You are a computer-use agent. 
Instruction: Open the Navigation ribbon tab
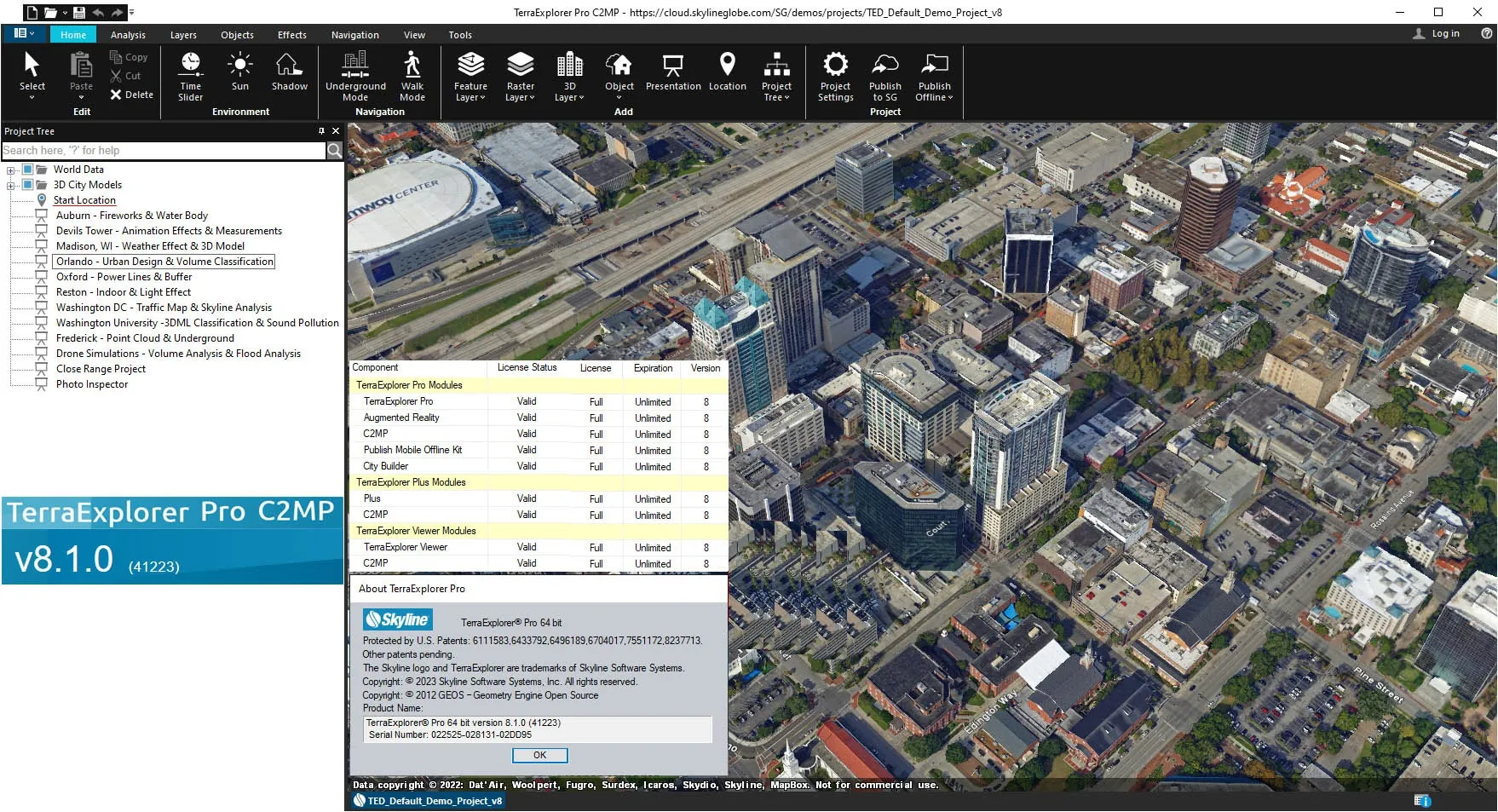tap(354, 35)
